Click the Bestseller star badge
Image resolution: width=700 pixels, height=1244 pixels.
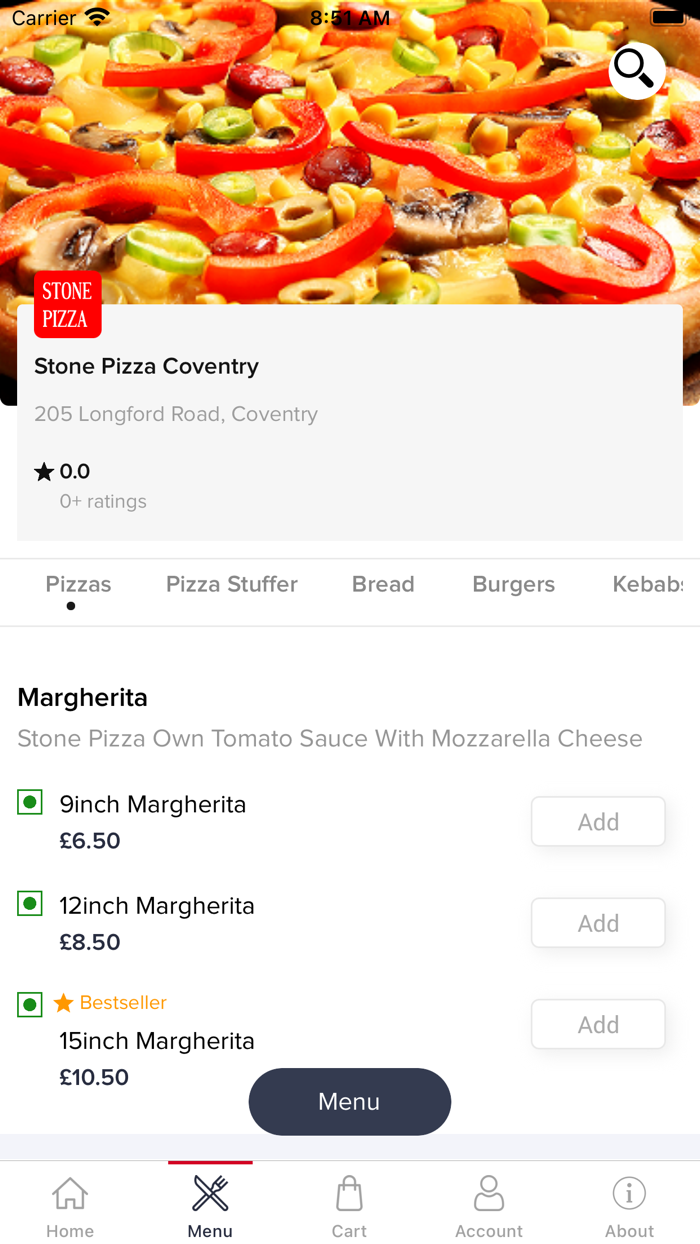pyautogui.click(x=64, y=1003)
